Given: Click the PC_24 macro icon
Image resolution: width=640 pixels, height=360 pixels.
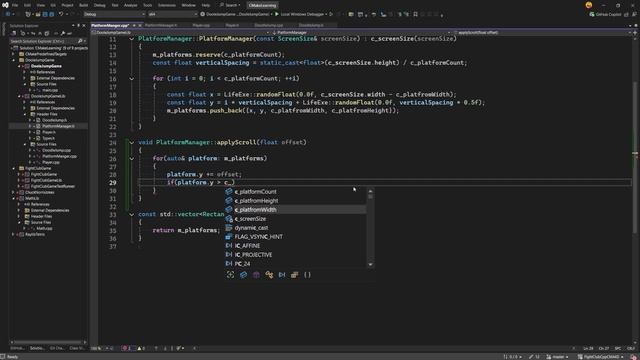Looking at the screenshot, I should [229, 264].
